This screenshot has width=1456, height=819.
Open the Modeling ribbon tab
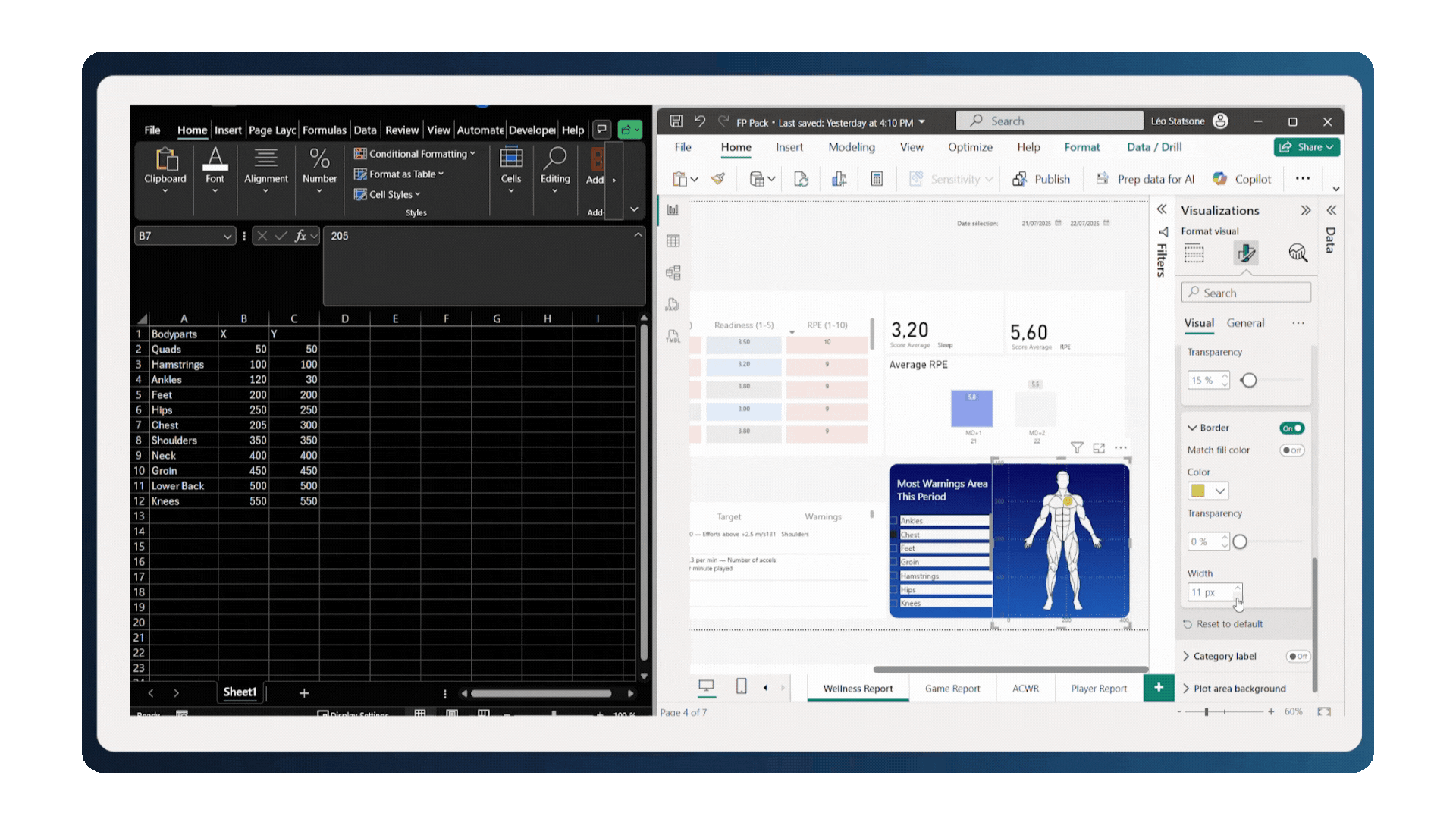click(x=851, y=147)
